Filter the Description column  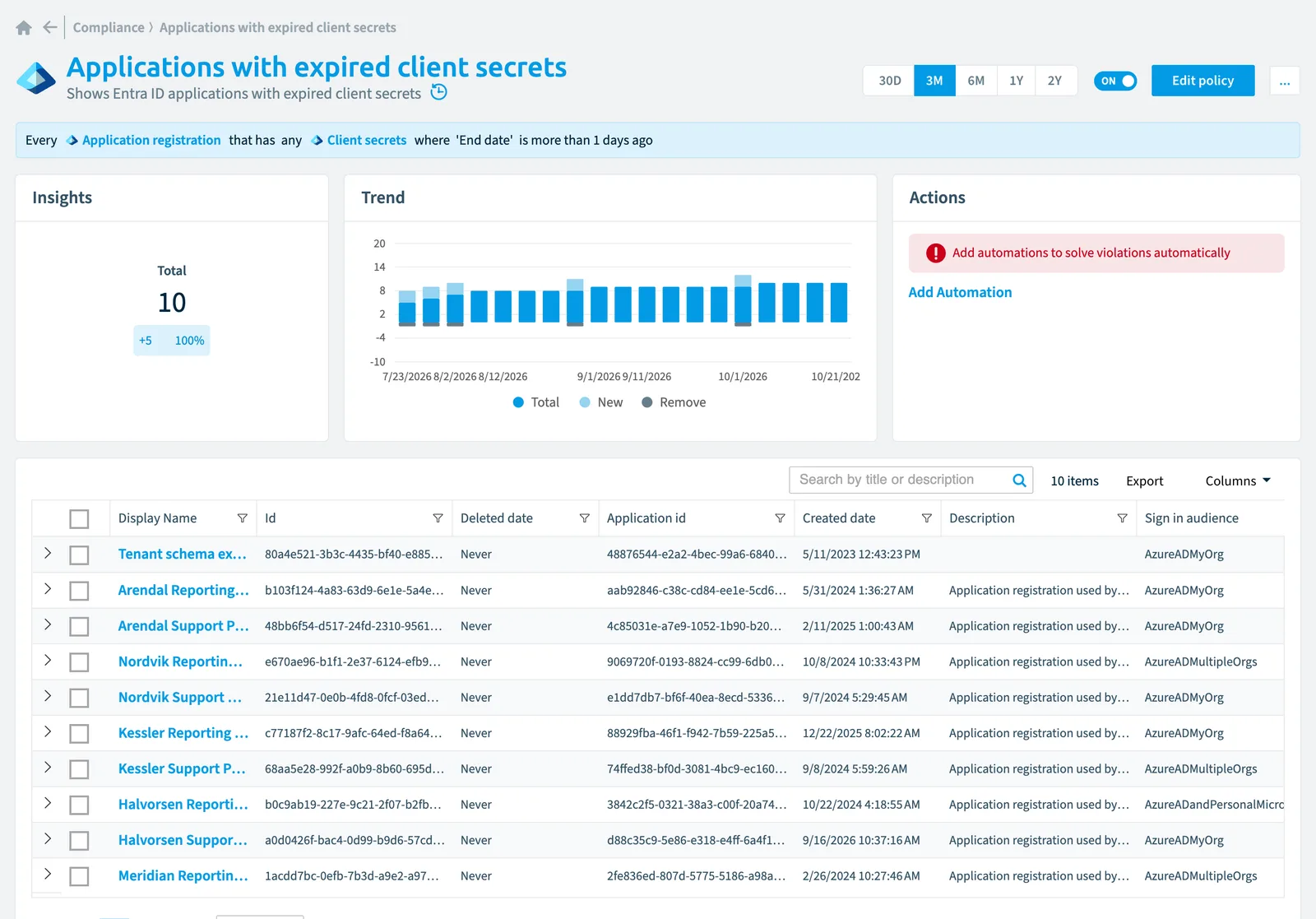coord(1122,518)
